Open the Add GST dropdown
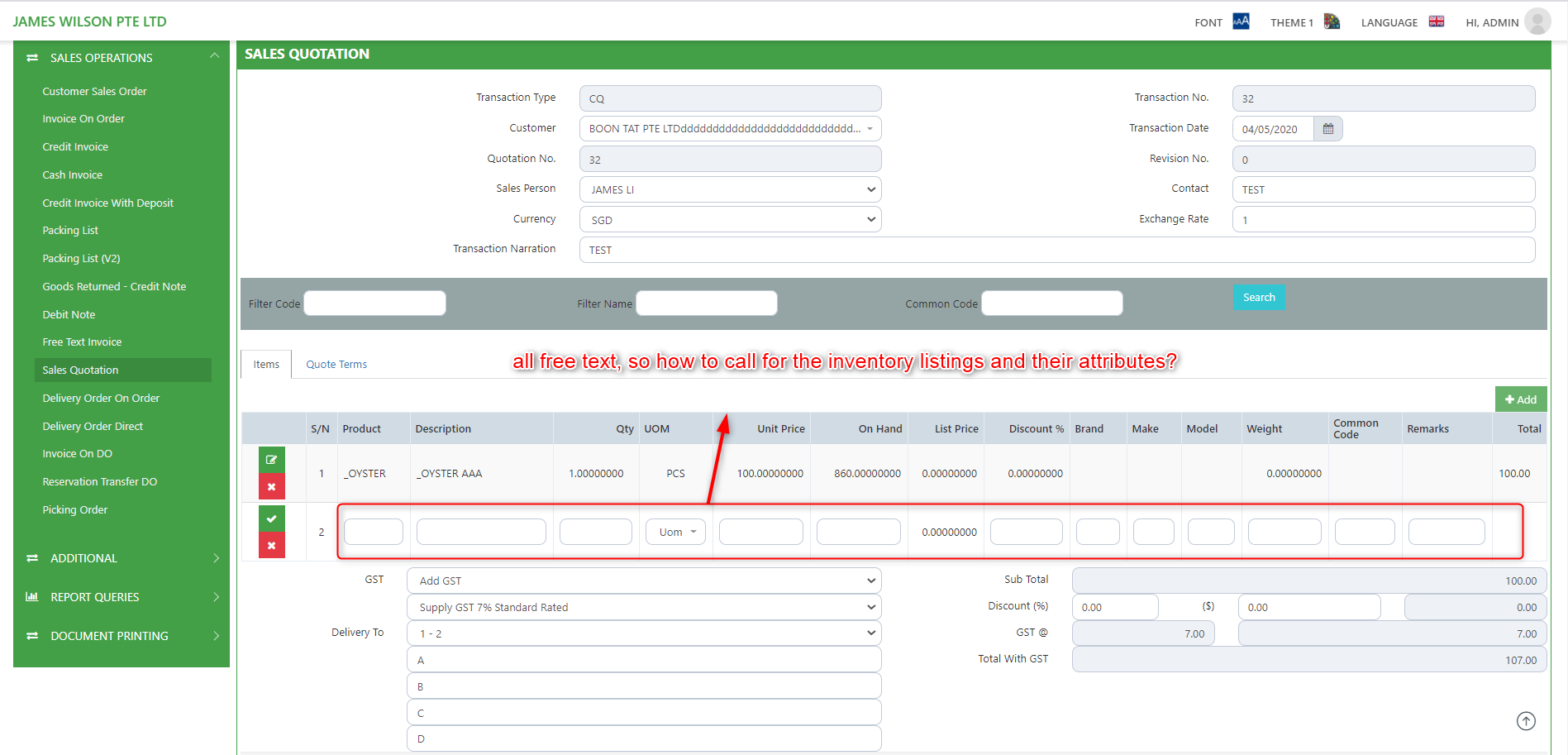Screen dimensions: 1568x755 click(x=644, y=581)
